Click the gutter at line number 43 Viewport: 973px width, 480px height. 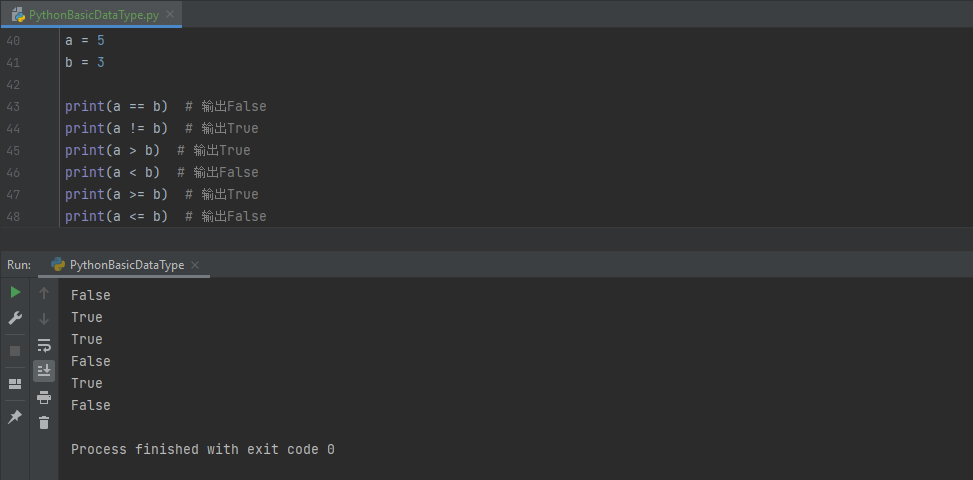click(x=13, y=106)
